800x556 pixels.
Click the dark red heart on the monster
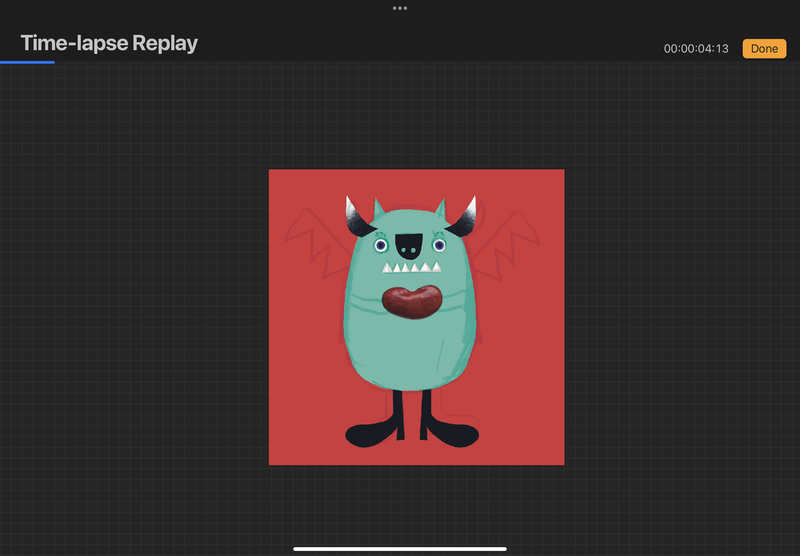click(412, 301)
